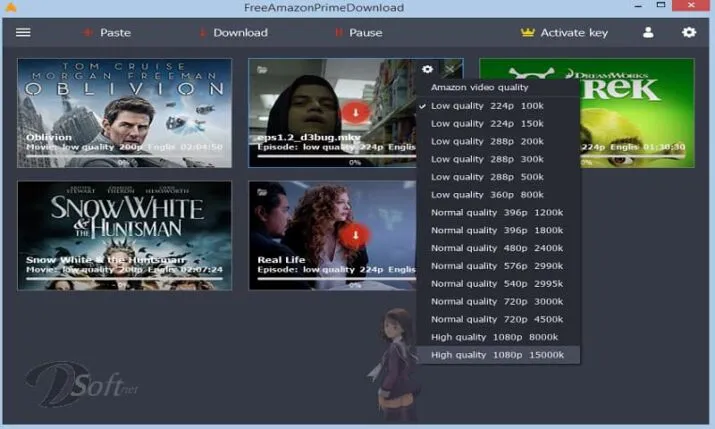The image size is (715, 429).
Task: Click the app icon in title bar
Action: (x=11, y=7)
